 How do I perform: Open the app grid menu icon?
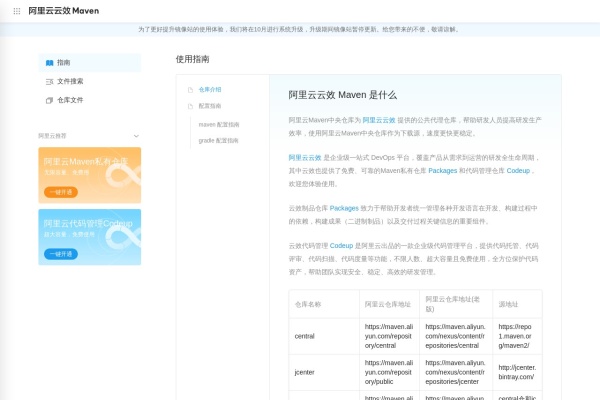point(17,10)
